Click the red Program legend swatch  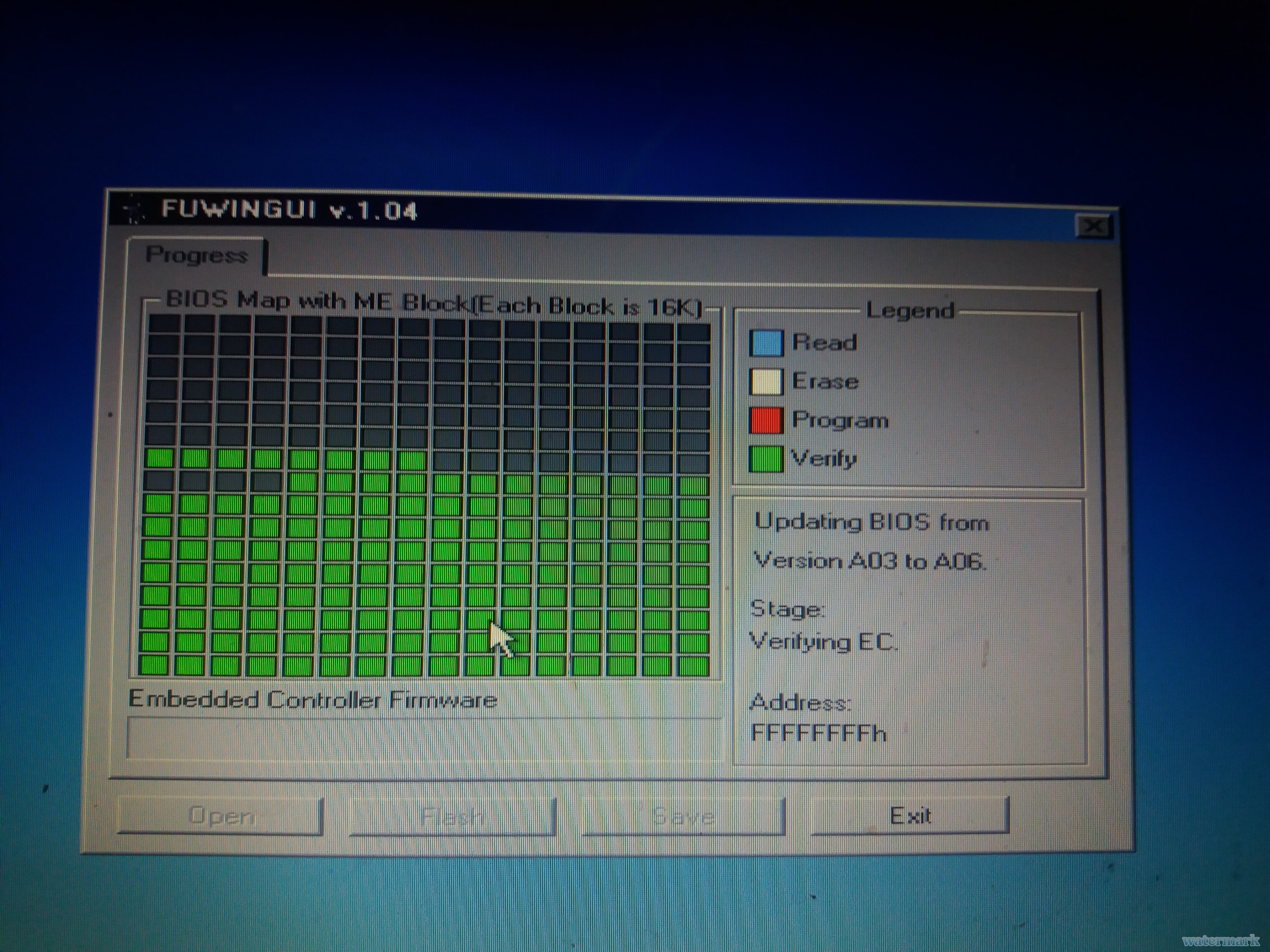click(x=766, y=420)
